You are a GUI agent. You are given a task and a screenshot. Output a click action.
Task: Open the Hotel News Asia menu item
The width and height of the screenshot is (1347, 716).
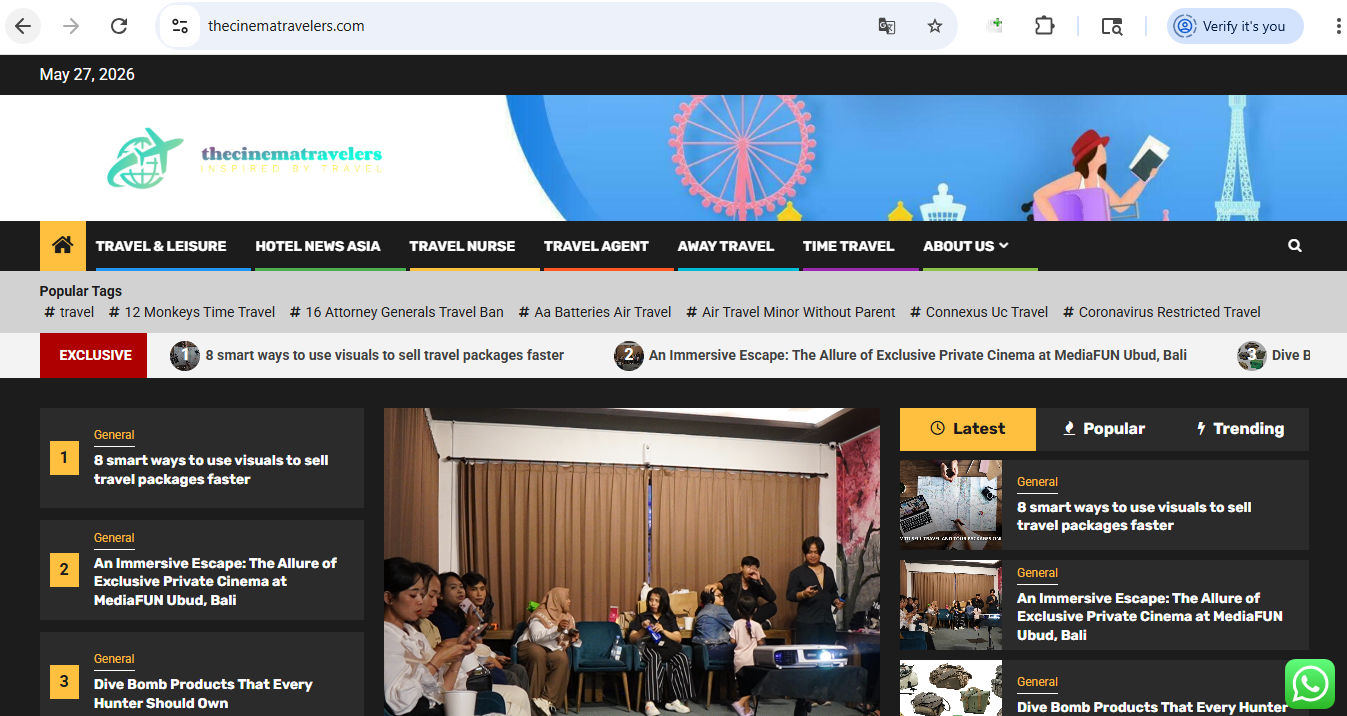[318, 246]
